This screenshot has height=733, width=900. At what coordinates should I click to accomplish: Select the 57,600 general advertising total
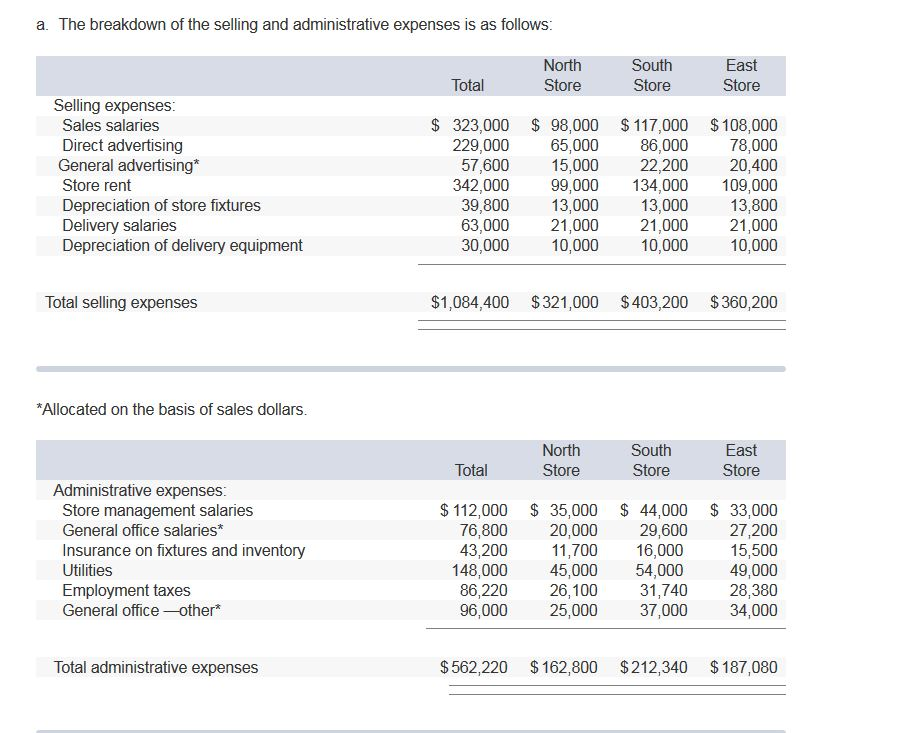click(x=485, y=165)
